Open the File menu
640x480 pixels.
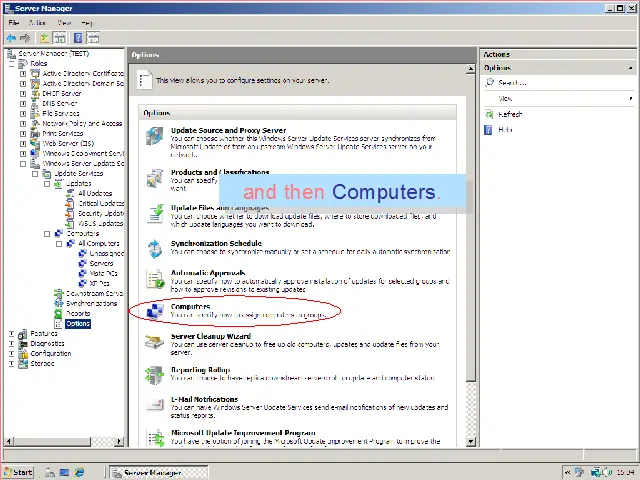(12, 22)
